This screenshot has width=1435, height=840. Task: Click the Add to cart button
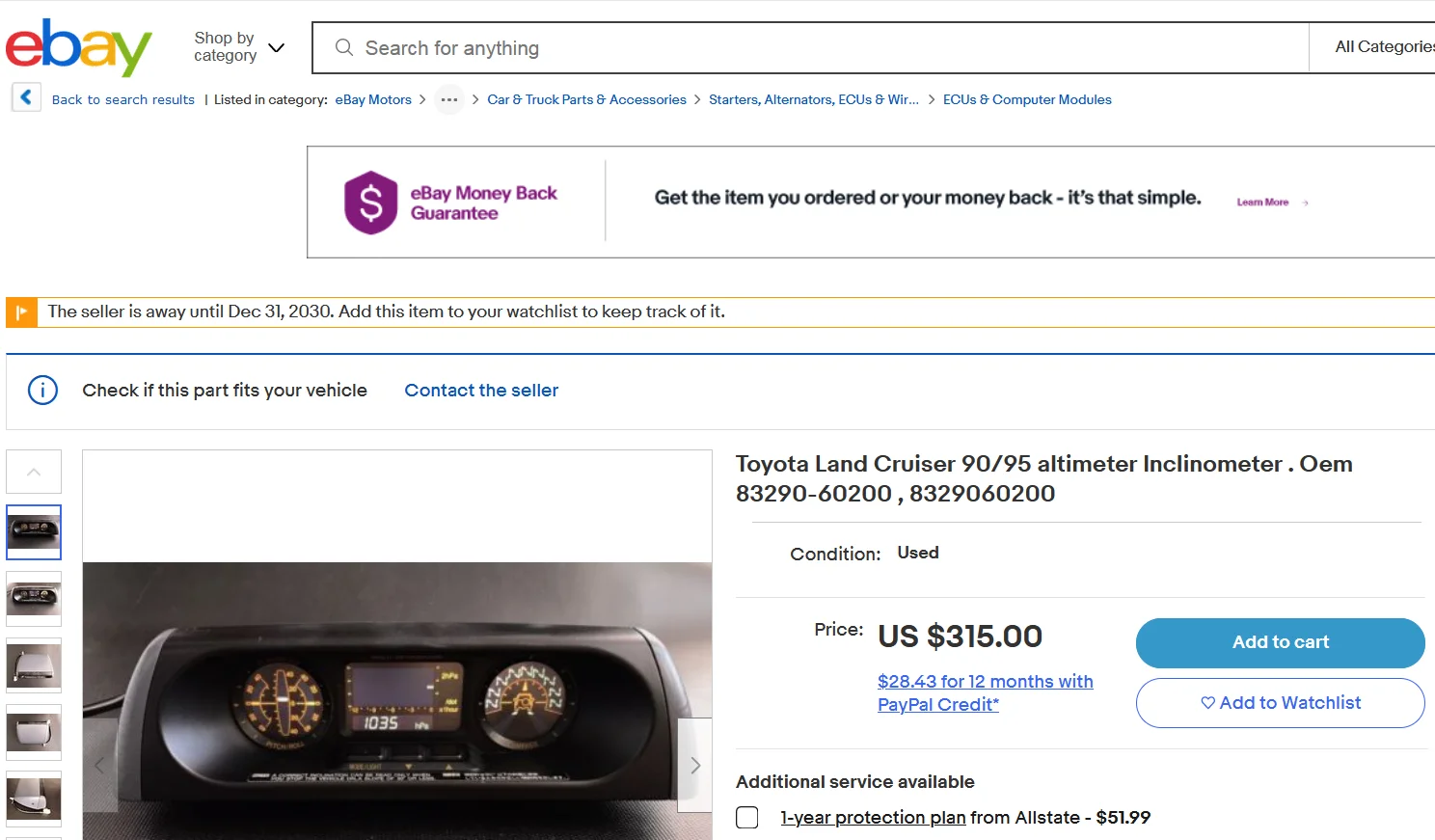[x=1280, y=642]
